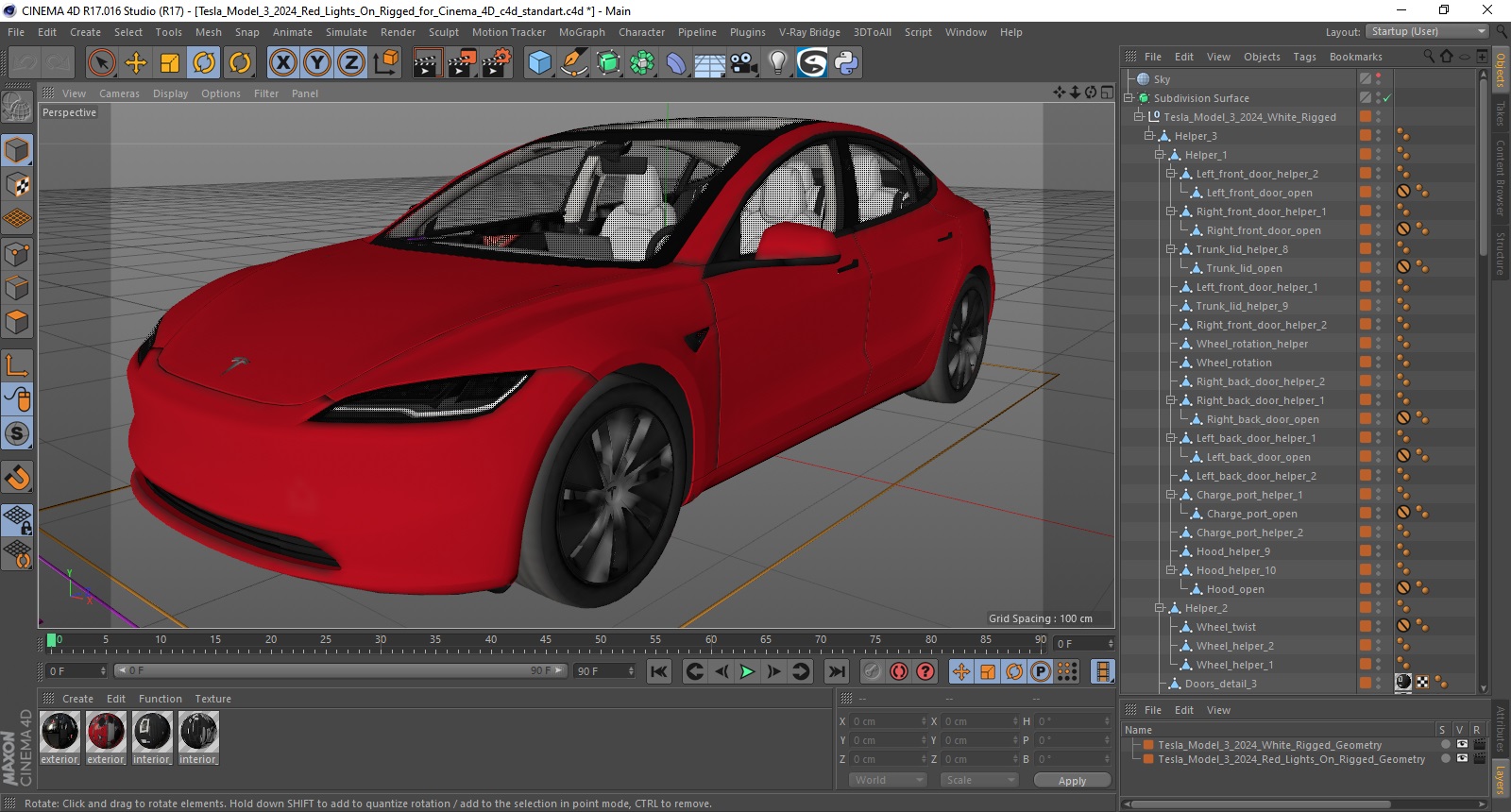
Task: Toggle solo for Red Lights On Rigged Geometry layer
Action: pyautogui.click(x=1445, y=758)
